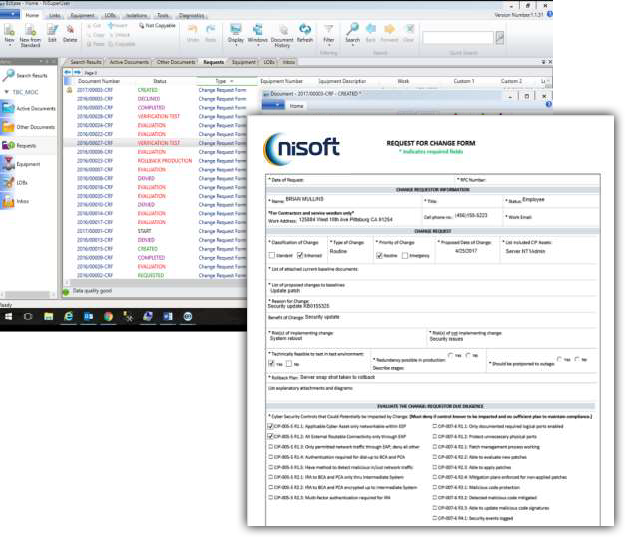Click the quick search input field

click(x=458, y=38)
